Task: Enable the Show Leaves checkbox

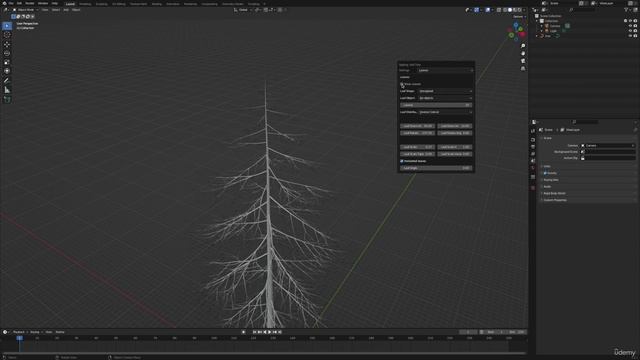Action: click(402, 84)
